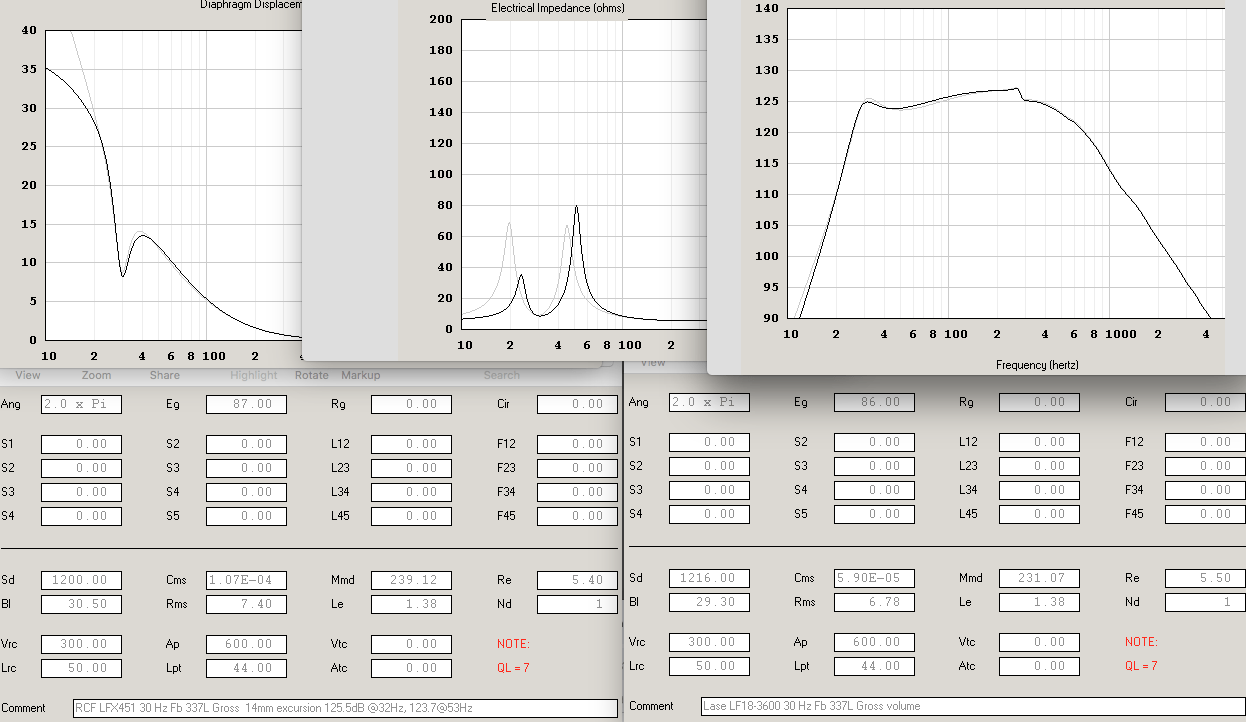Select the Ap field in the left window
This screenshot has width=1246, height=722.
tap(246, 644)
